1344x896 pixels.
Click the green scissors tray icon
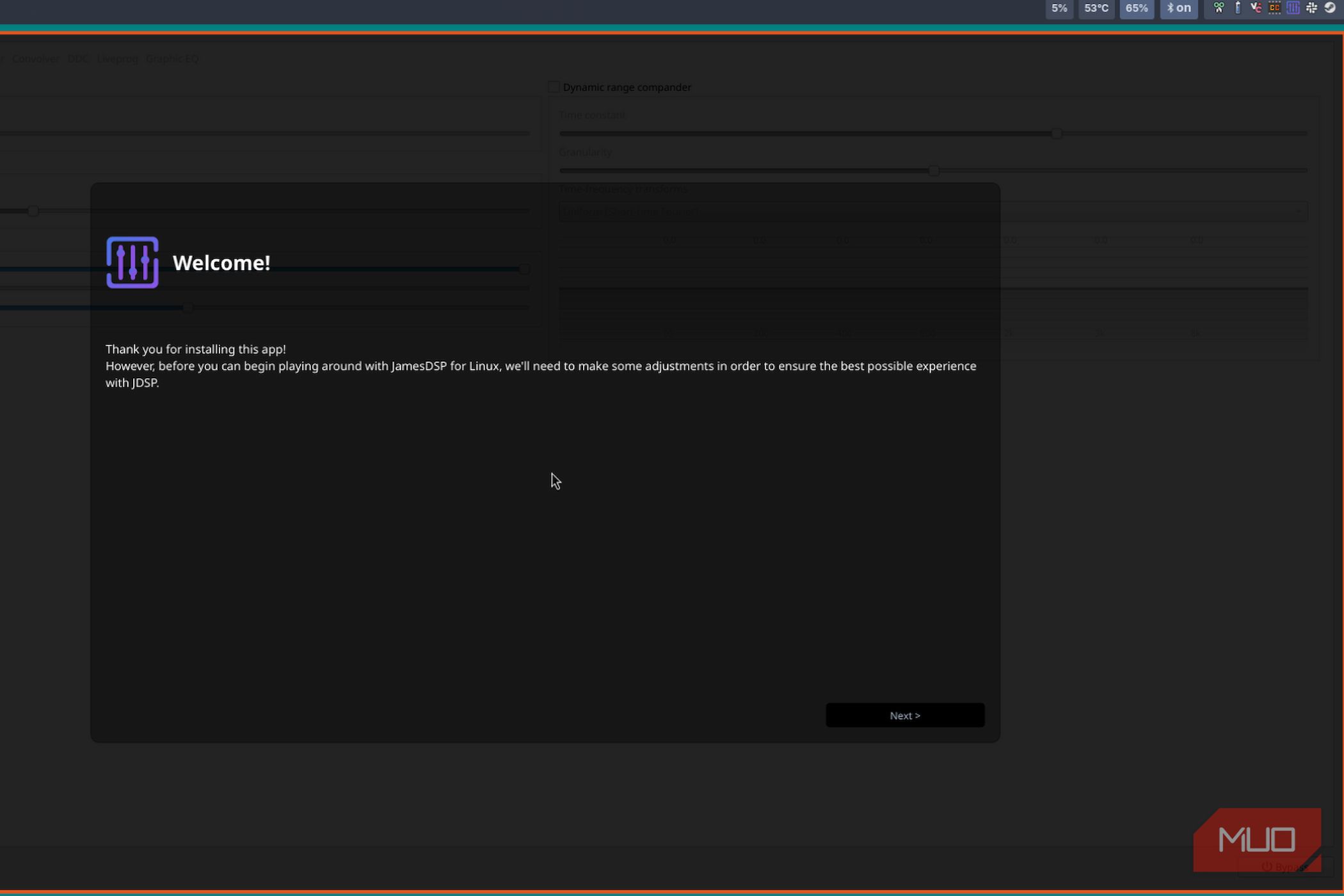1219,8
